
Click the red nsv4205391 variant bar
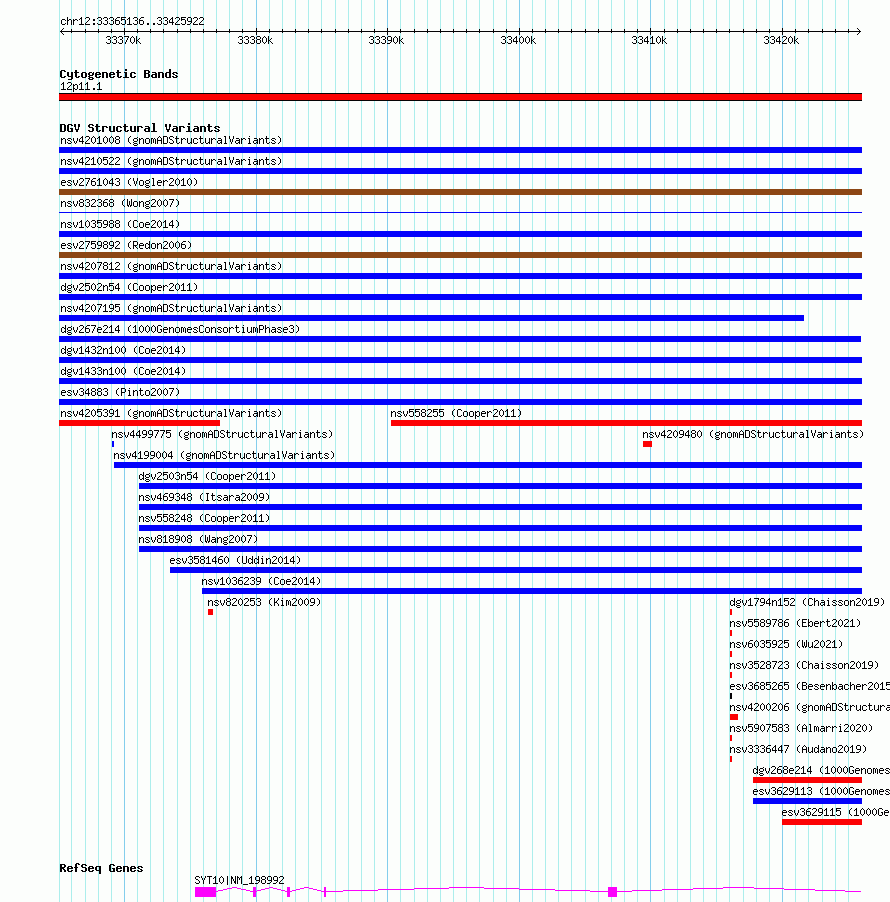point(139,423)
